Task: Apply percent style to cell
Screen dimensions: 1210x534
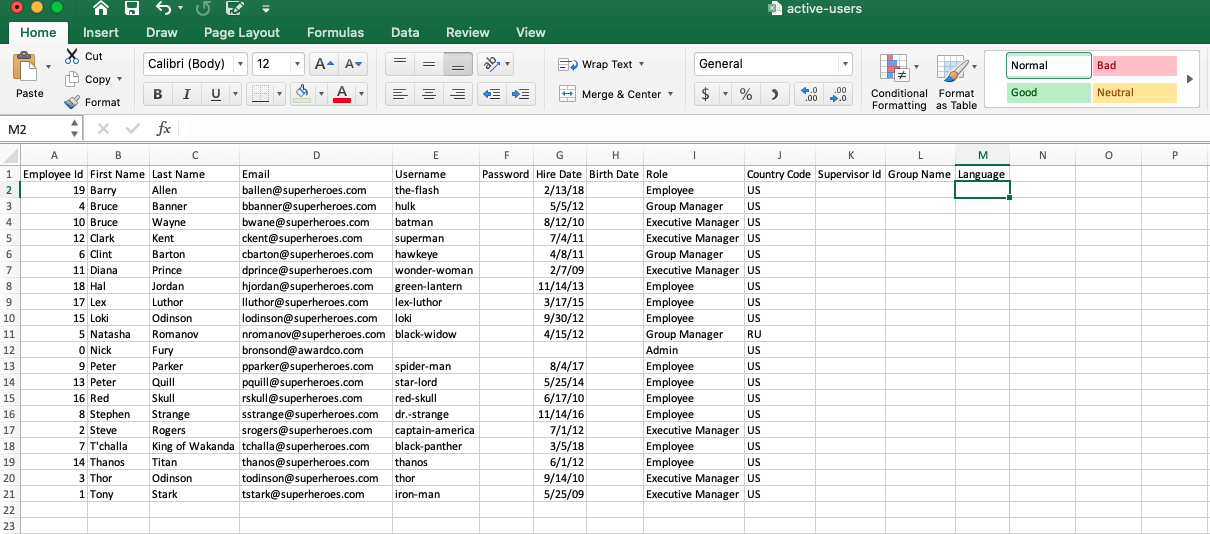Action: point(746,94)
